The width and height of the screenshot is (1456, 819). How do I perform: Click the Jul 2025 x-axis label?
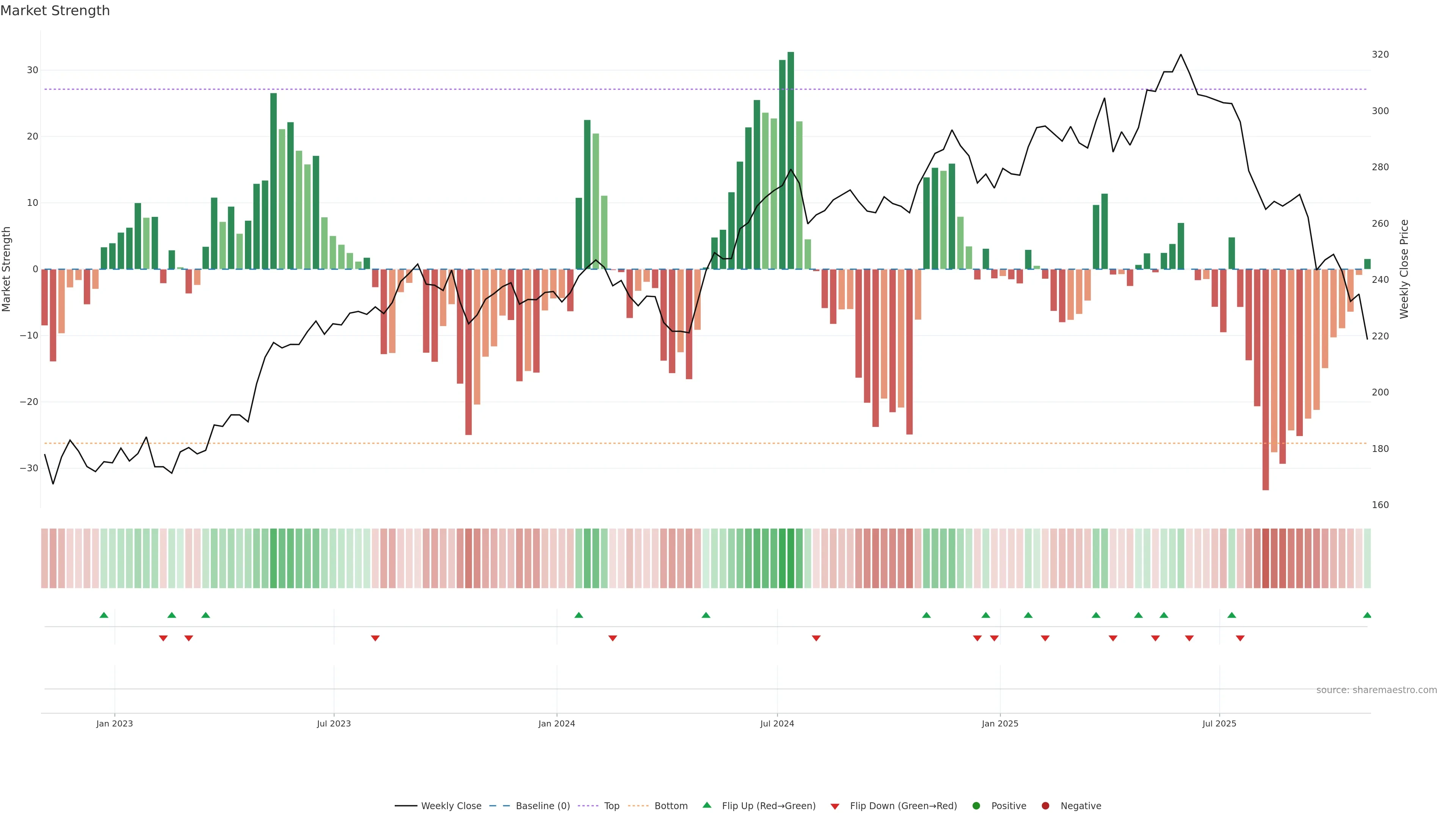(1219, 723)
